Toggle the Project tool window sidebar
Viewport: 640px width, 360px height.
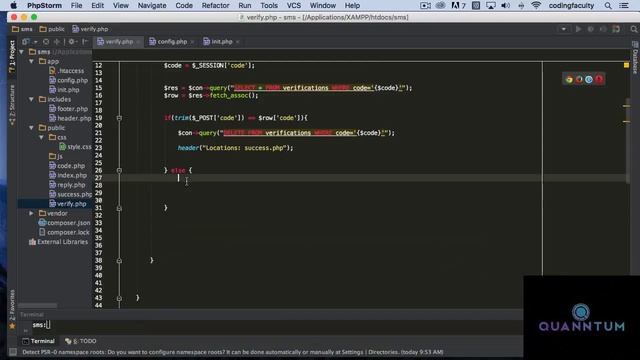pyautogui.click(x=12, y=57)
